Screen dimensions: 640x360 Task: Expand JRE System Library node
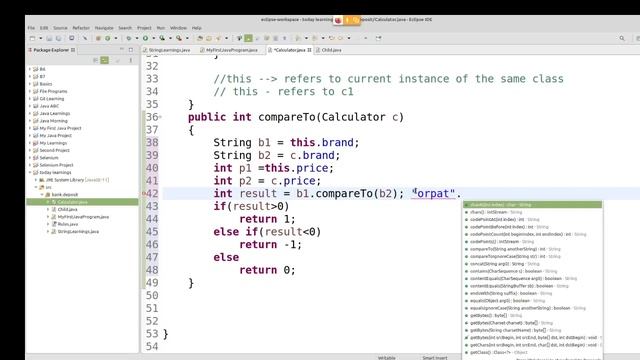point(36,180)
